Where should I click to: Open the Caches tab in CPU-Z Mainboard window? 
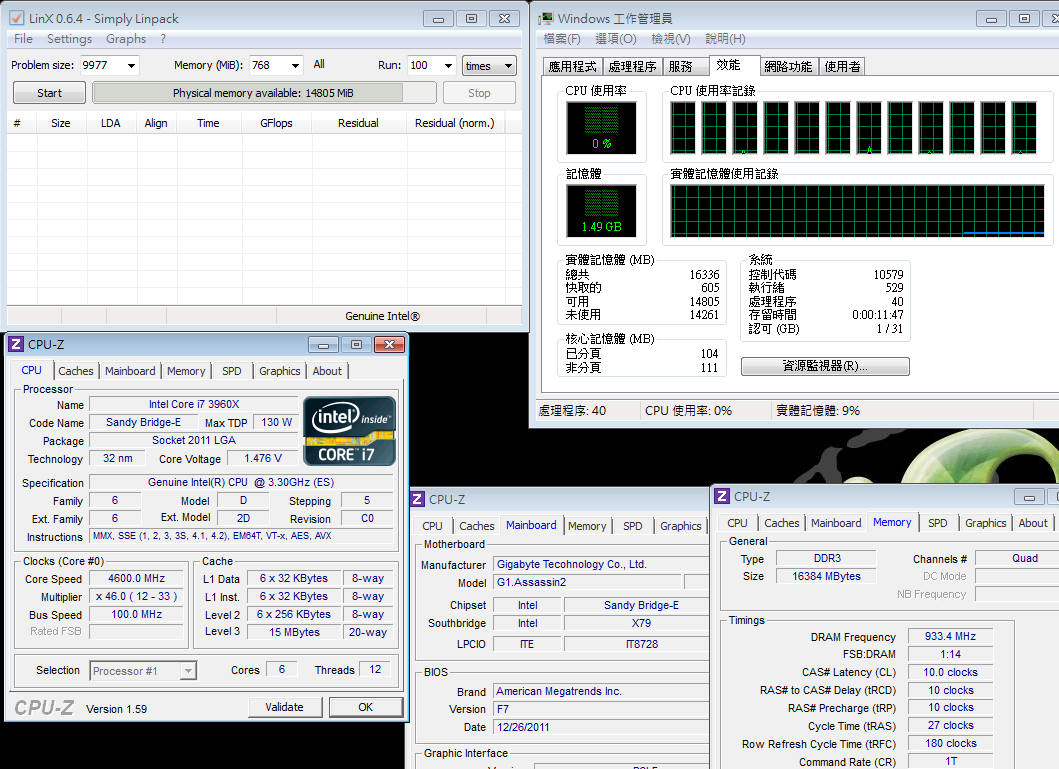coord(477,526)
